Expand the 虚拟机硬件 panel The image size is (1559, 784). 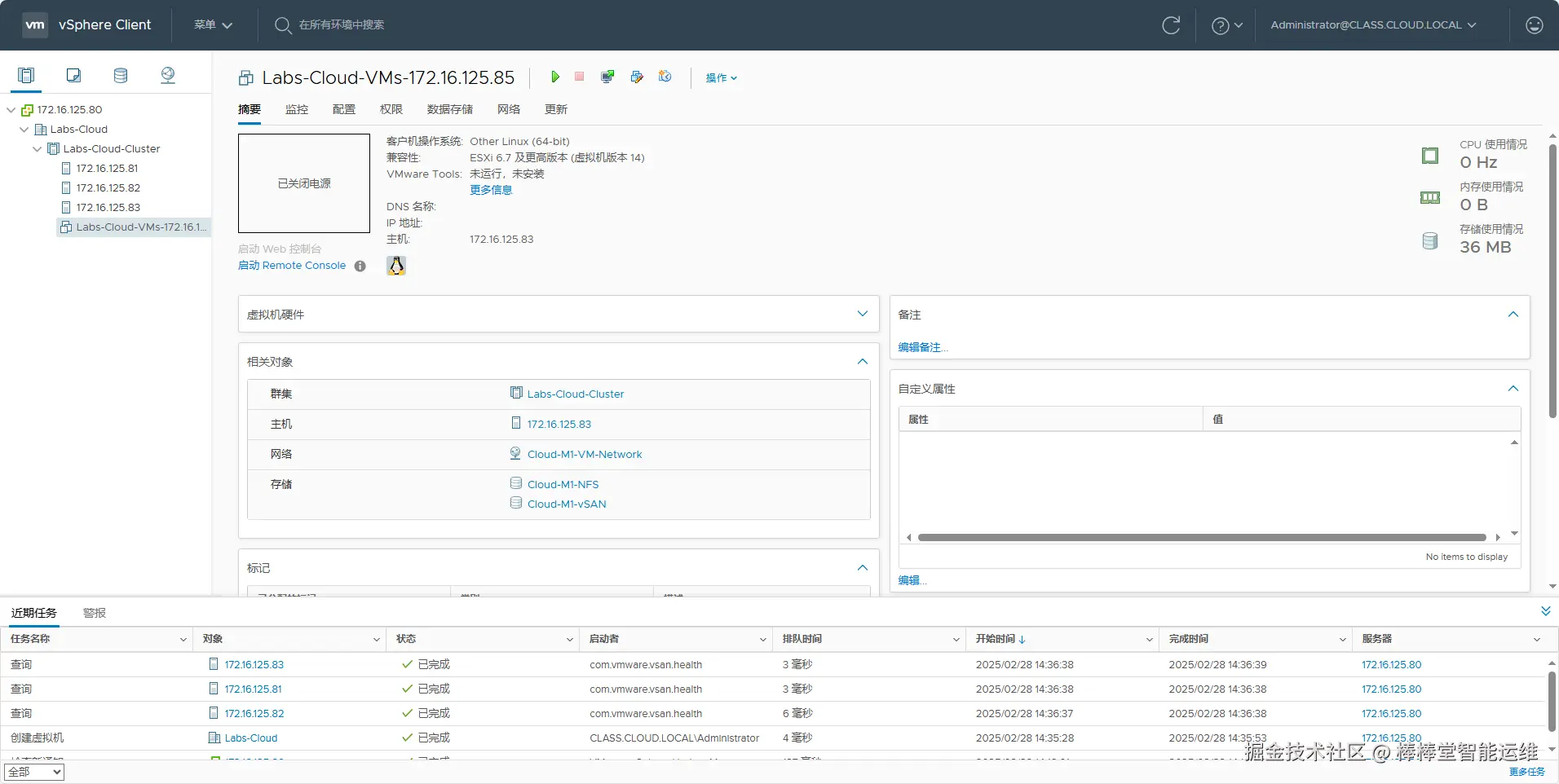[x=863, y=314]
